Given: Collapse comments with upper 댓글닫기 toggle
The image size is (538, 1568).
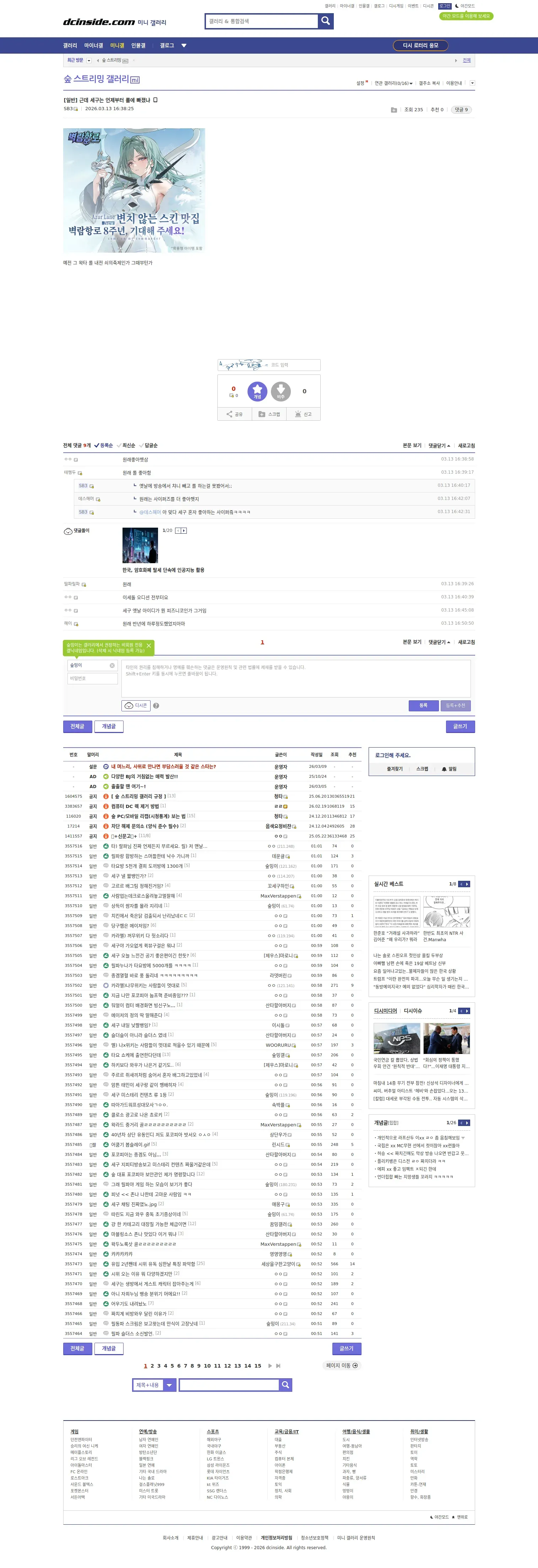Looking at the screenshot, I should coord(439,446).
